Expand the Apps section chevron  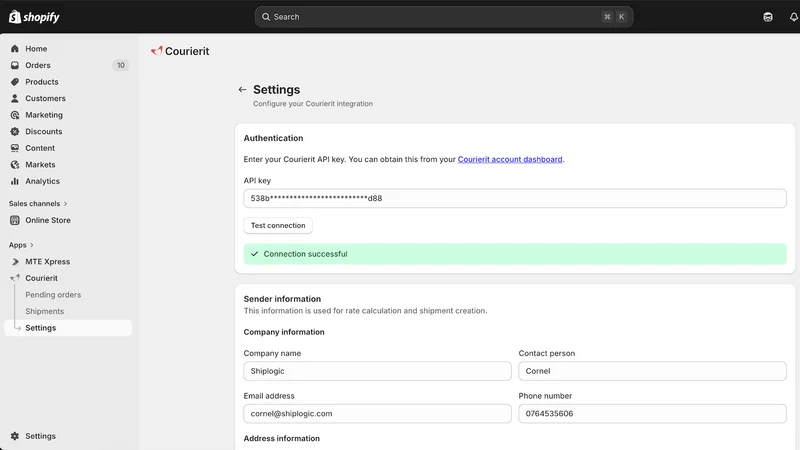32,245
